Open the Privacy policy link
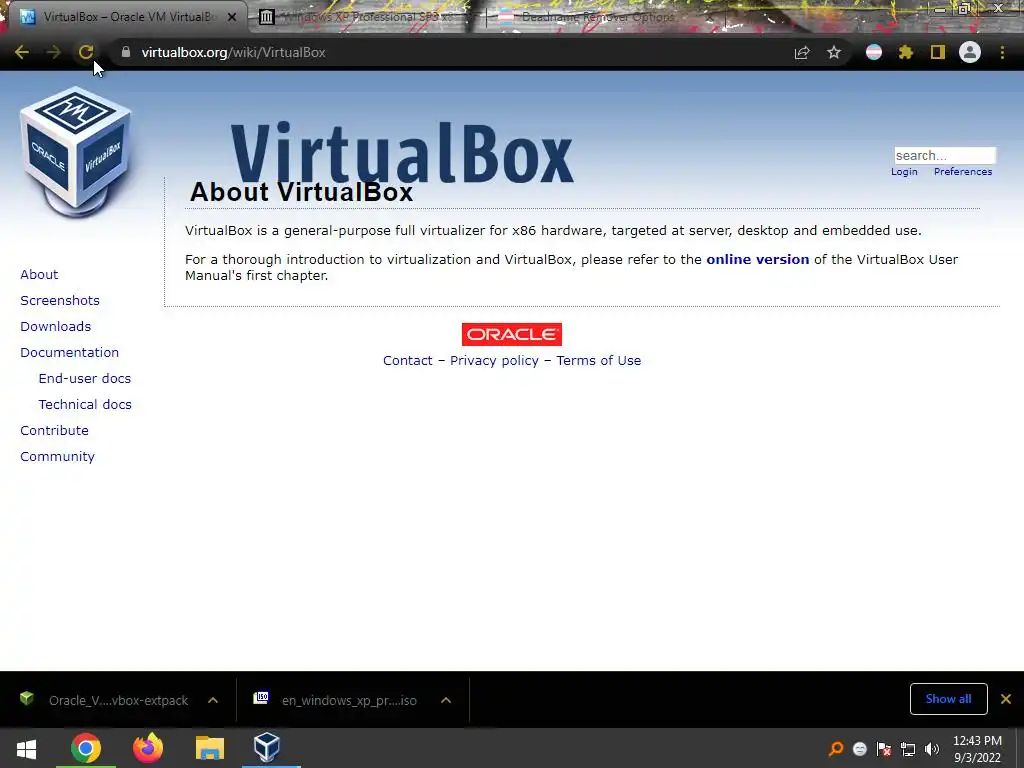 click(x=494, y=360)
